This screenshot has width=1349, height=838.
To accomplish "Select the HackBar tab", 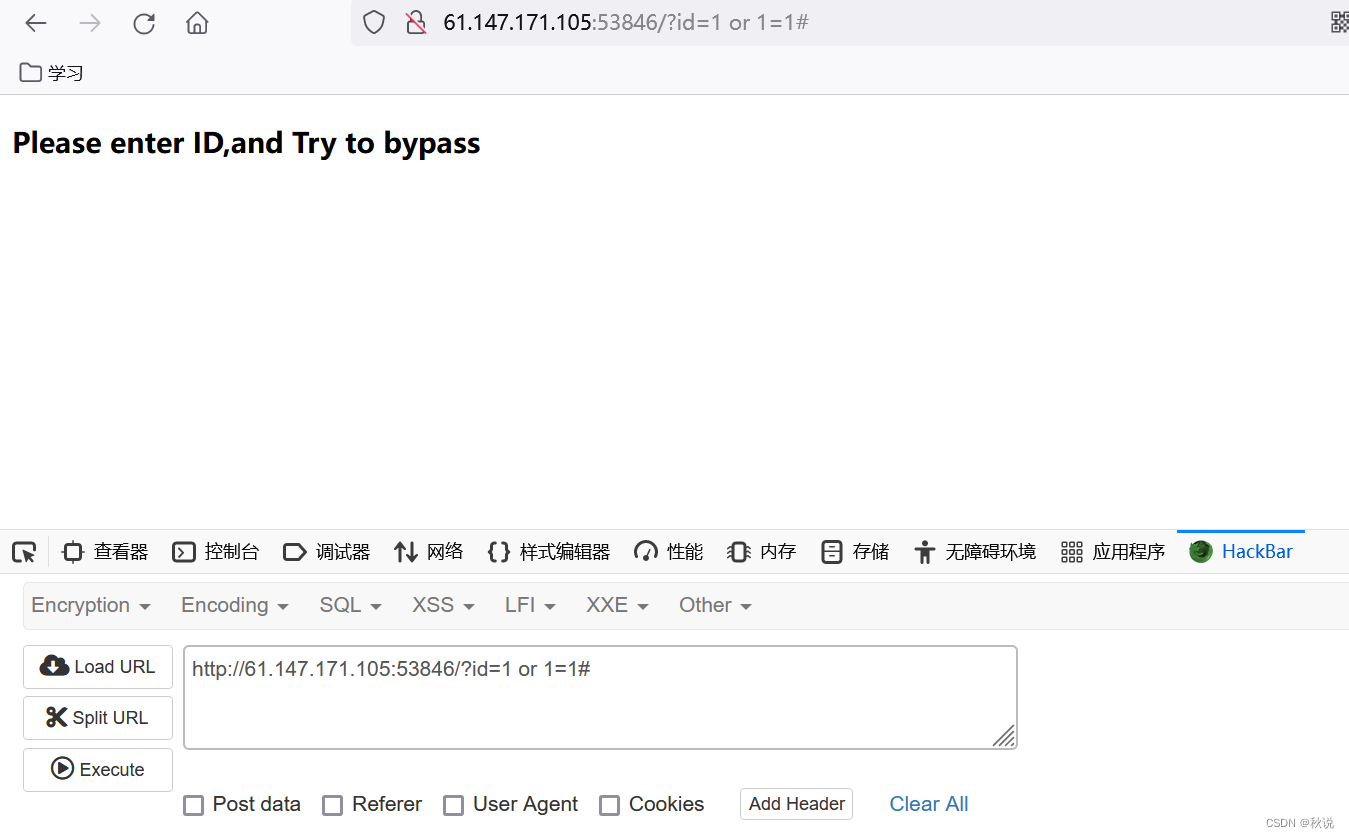I will pyautogui.click(x=1241, y=551).
